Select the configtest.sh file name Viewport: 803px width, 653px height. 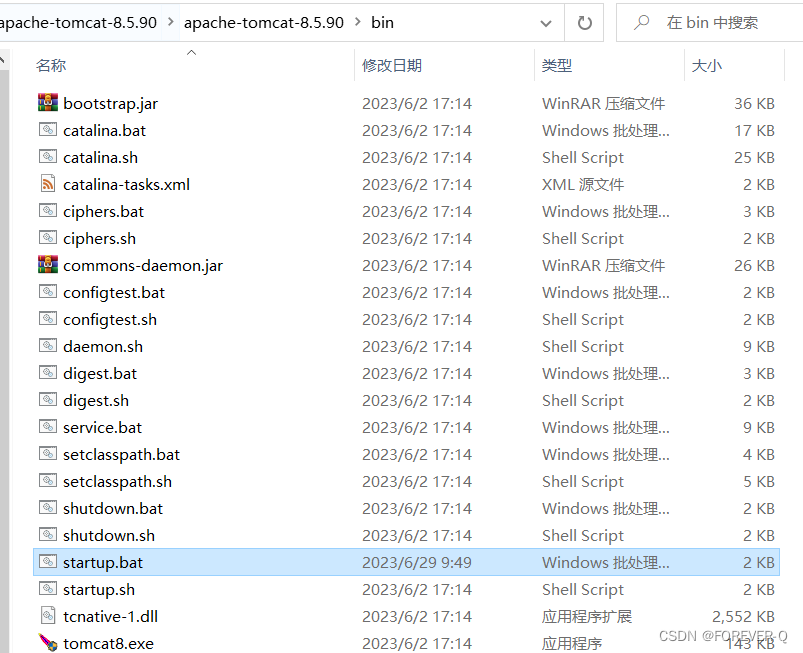point(110,320)
